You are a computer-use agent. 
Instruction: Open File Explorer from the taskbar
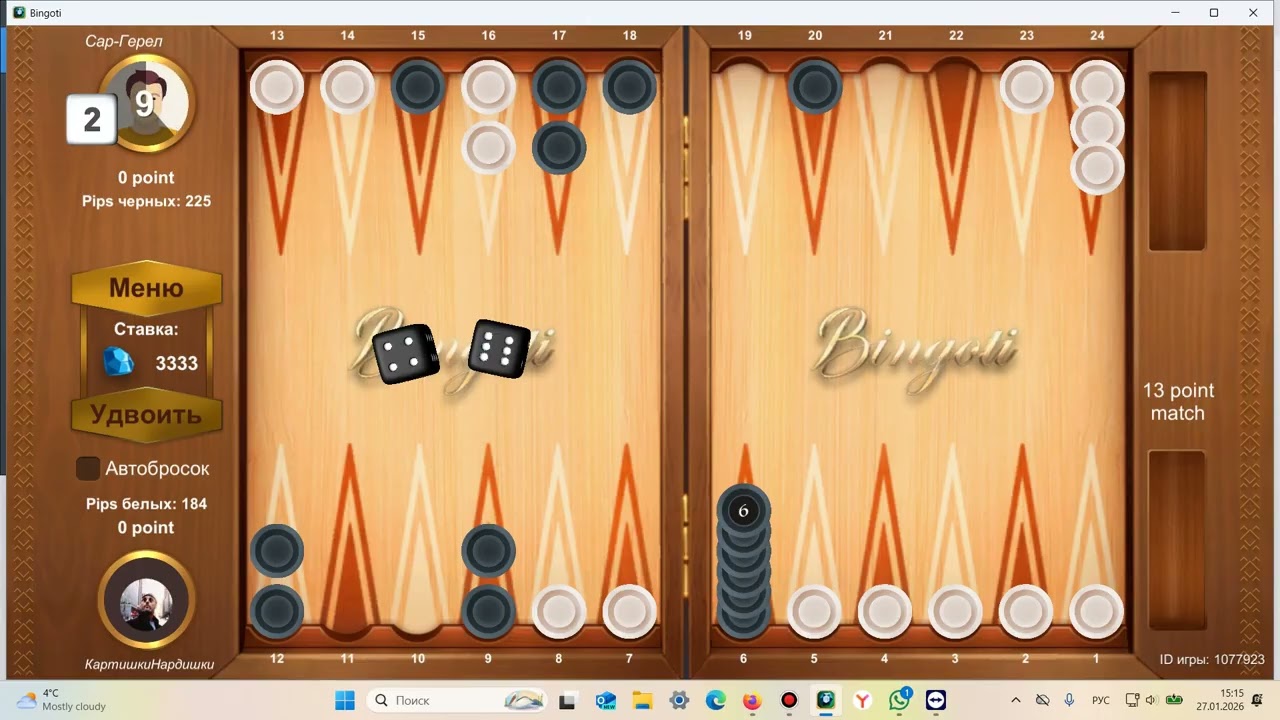tap(641, 700)
